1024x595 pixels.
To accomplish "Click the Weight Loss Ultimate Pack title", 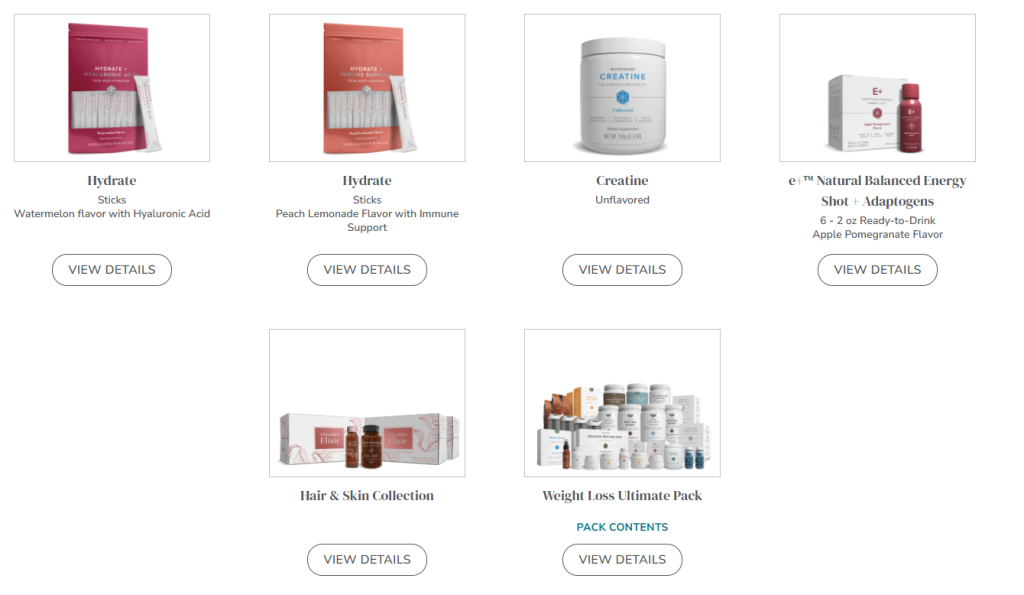I will 622,496.
